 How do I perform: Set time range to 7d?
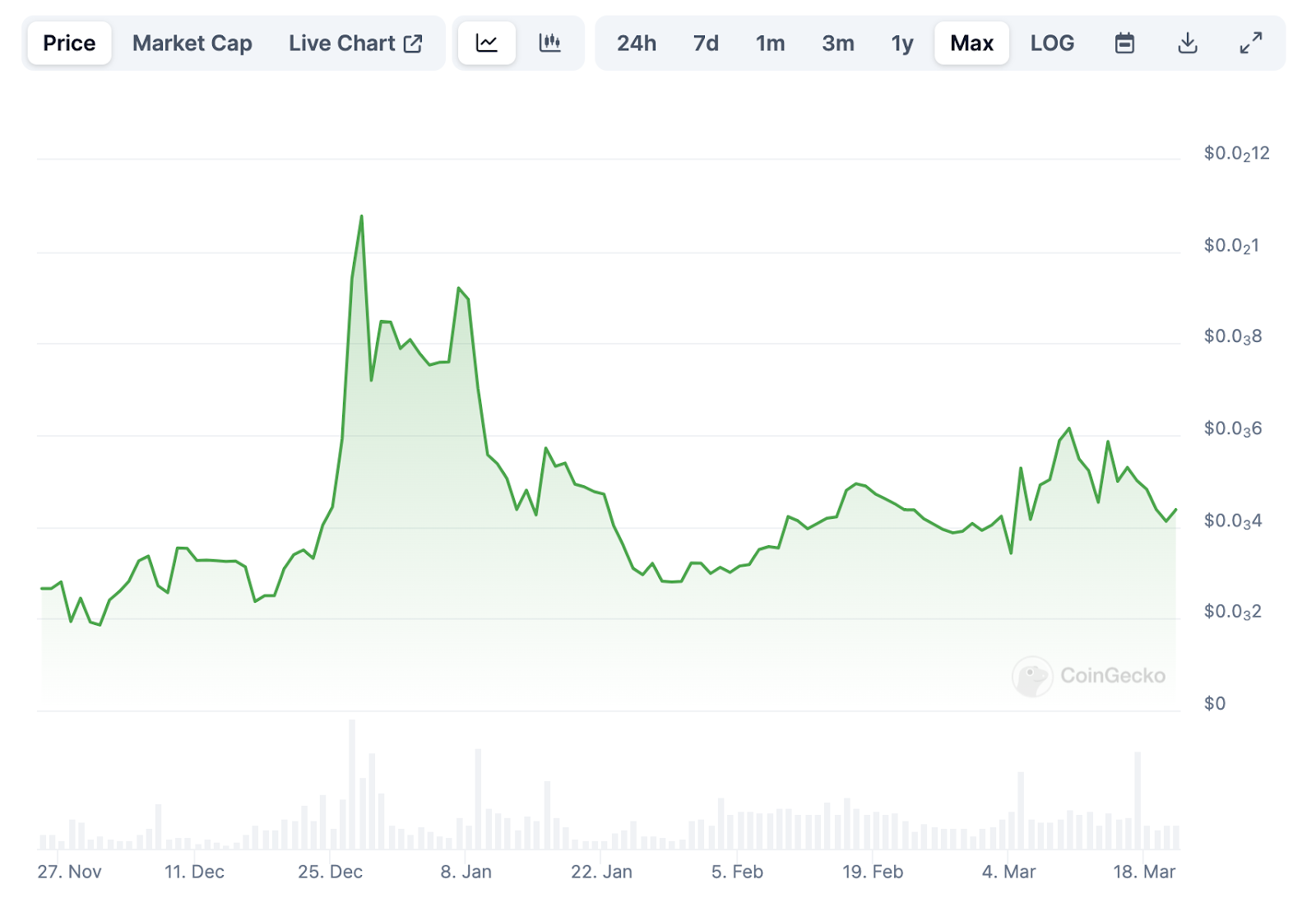pos(706,43)
